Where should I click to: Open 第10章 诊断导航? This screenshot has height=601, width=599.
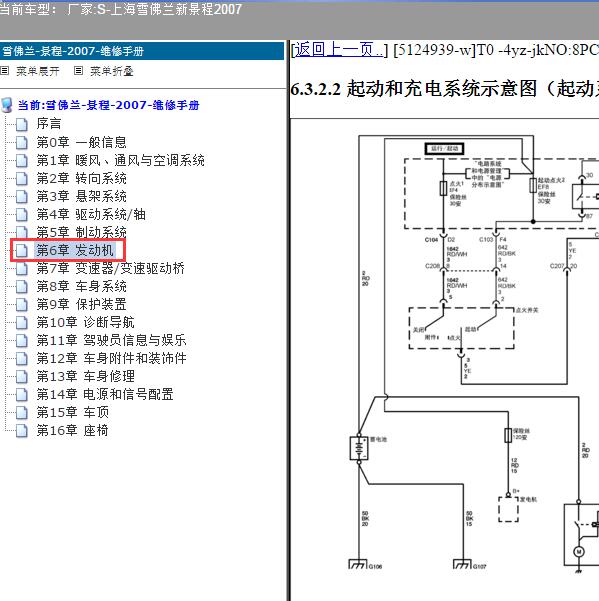[85, 322]
